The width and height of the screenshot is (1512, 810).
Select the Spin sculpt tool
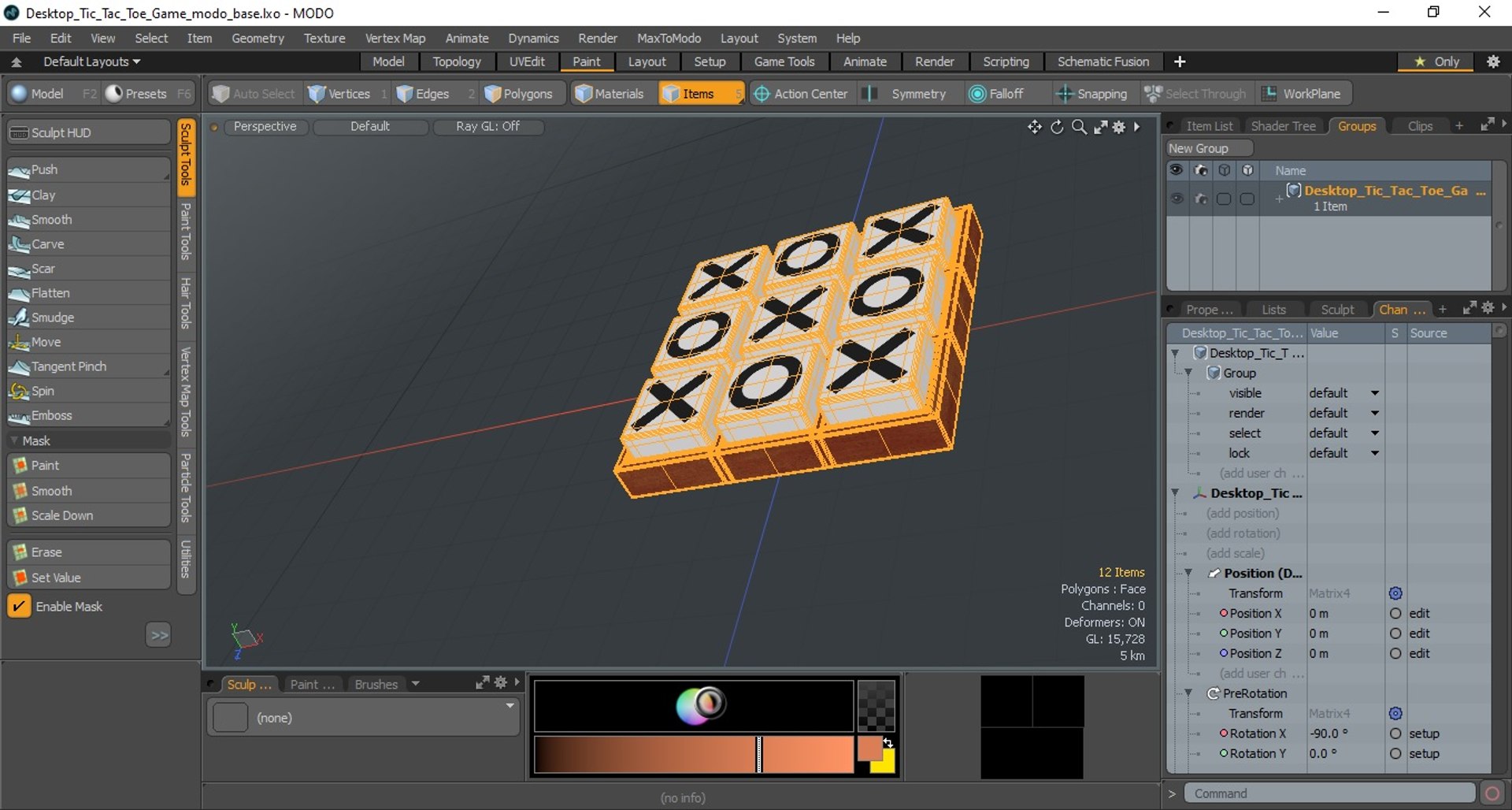[88, 390]
